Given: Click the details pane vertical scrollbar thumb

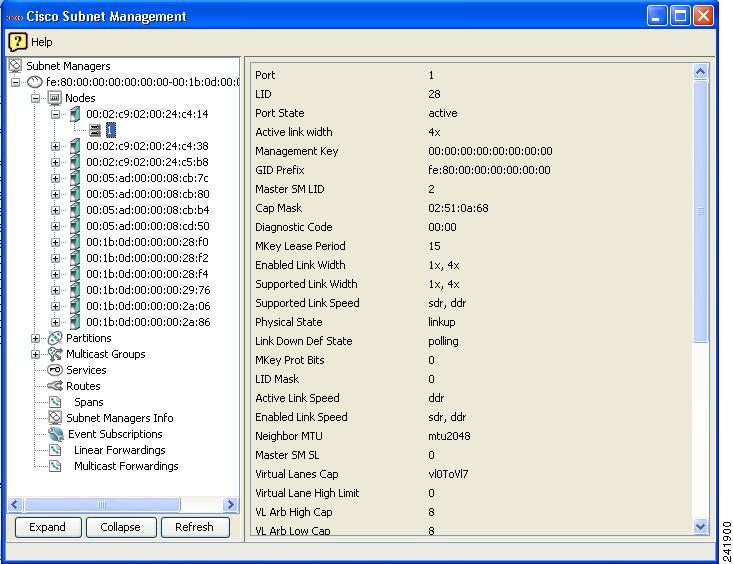Looking at the screenshot, I should [700, 211].
